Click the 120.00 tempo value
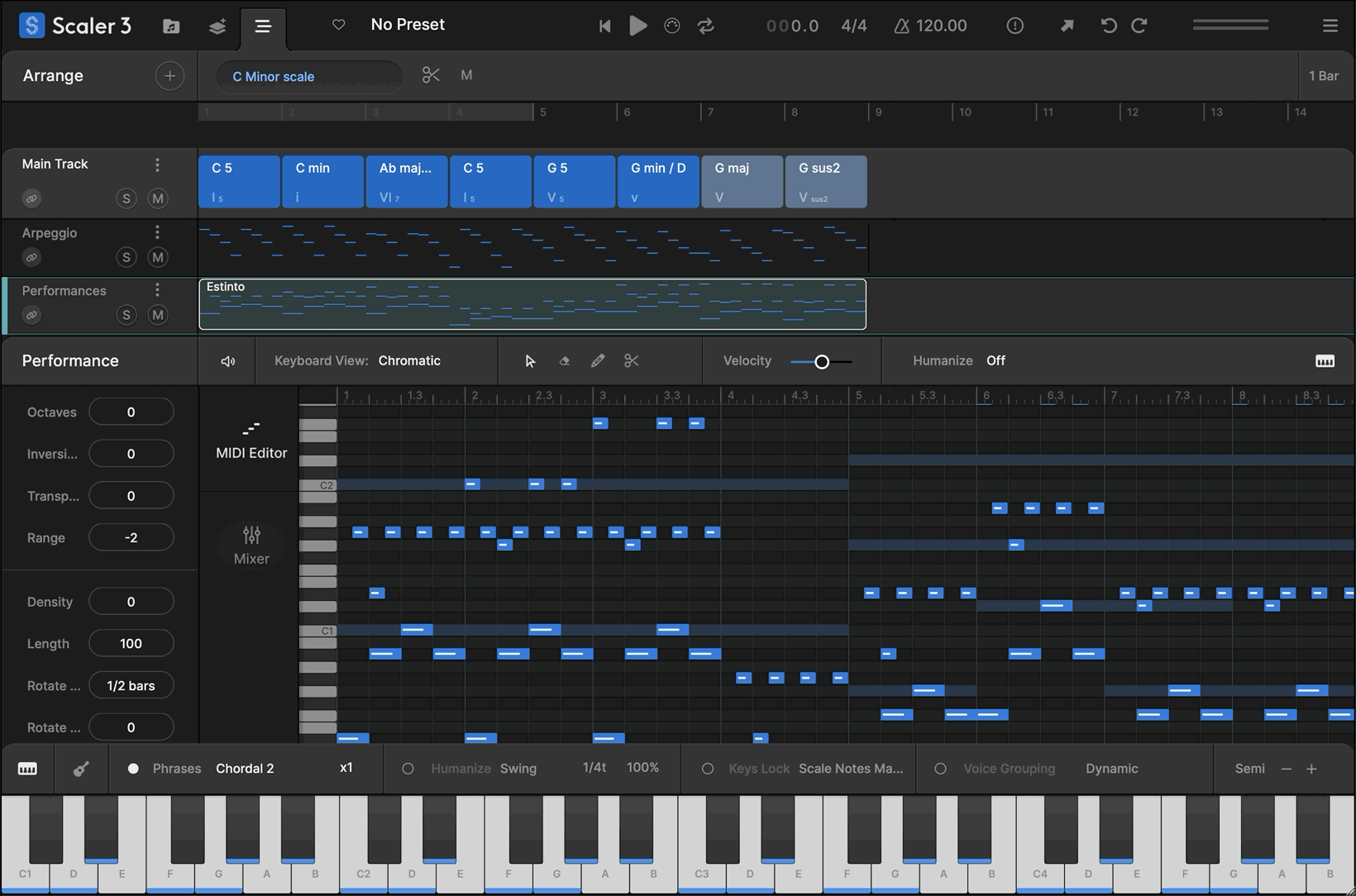The image size is (1356, 896). click(941, 26)
